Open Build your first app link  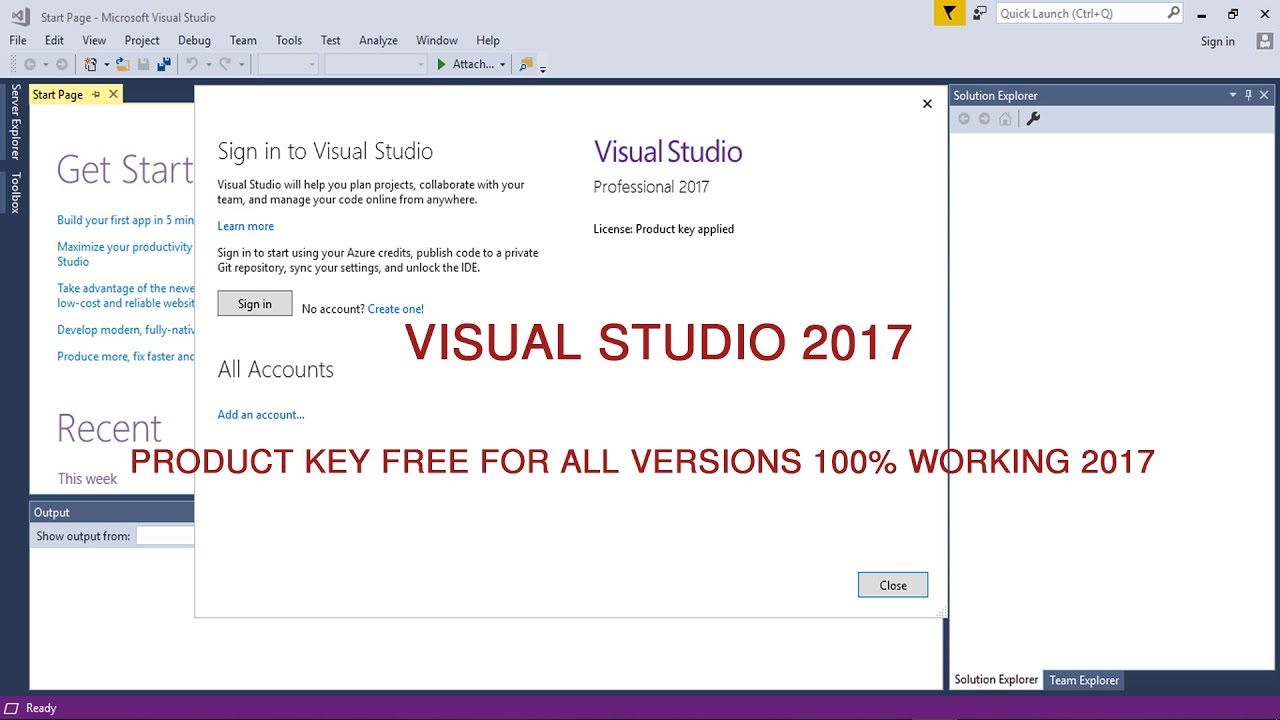(125, 220)
